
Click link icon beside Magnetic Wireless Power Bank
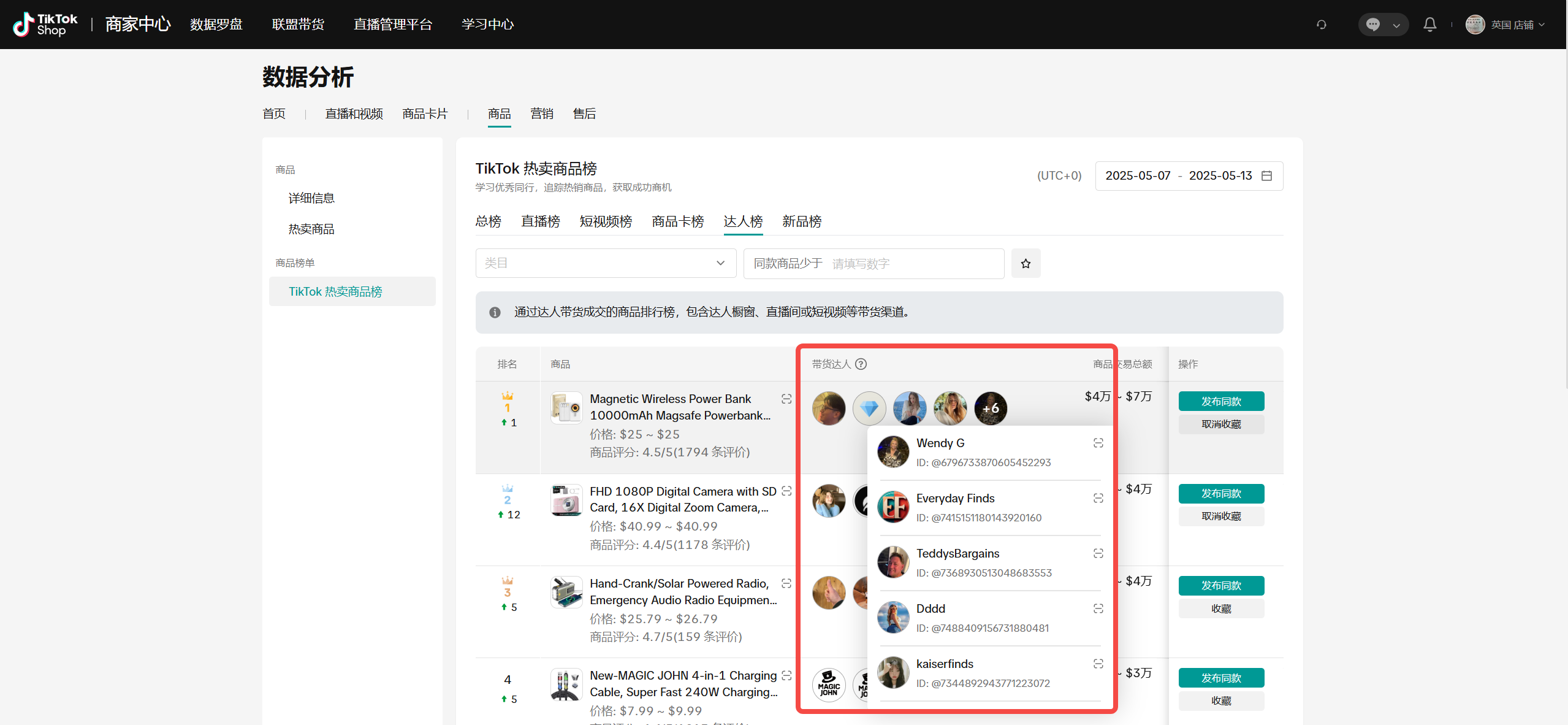click(x=786, y=399)
